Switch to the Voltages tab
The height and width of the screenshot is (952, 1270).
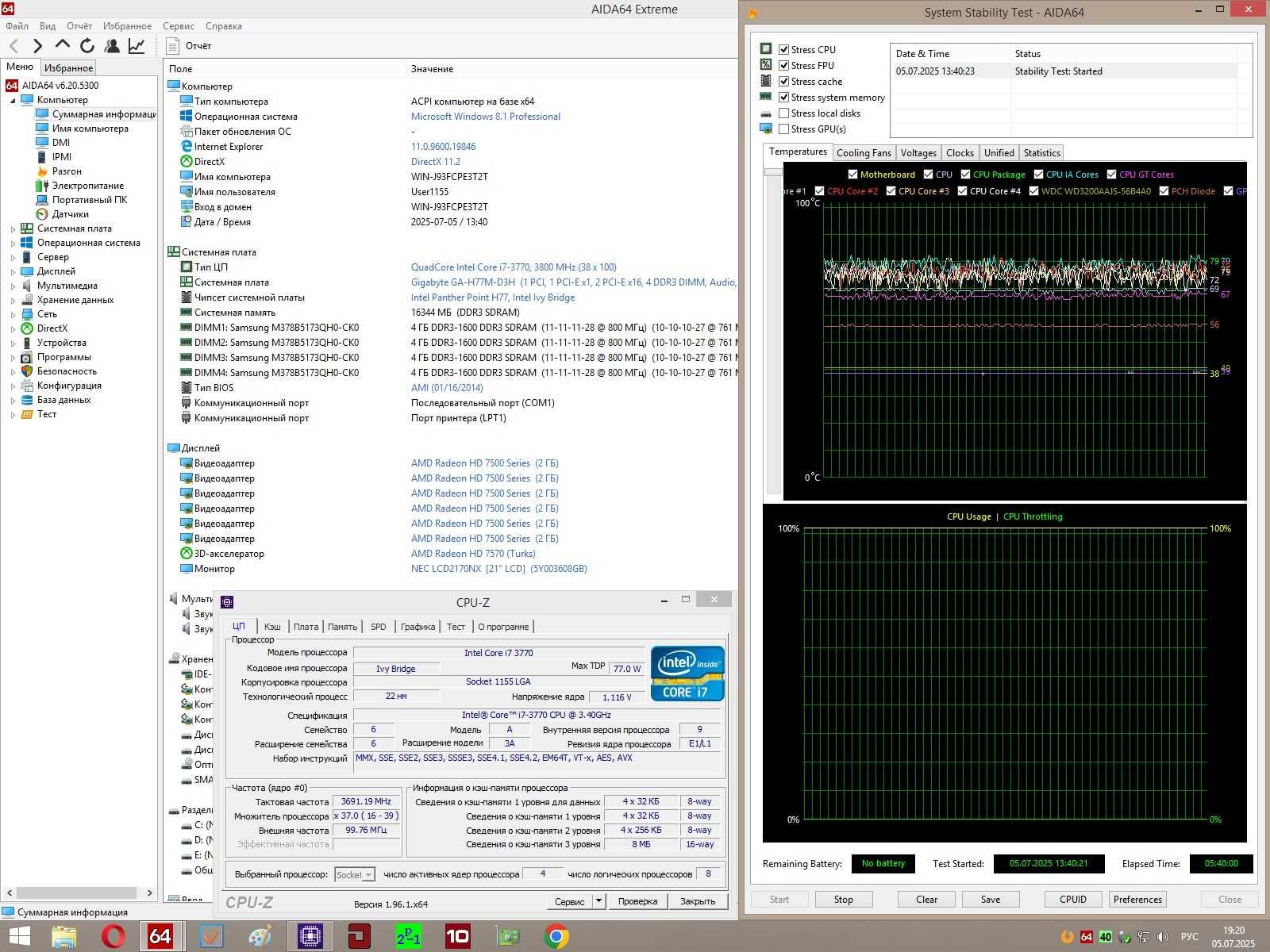tap(918, 153)
